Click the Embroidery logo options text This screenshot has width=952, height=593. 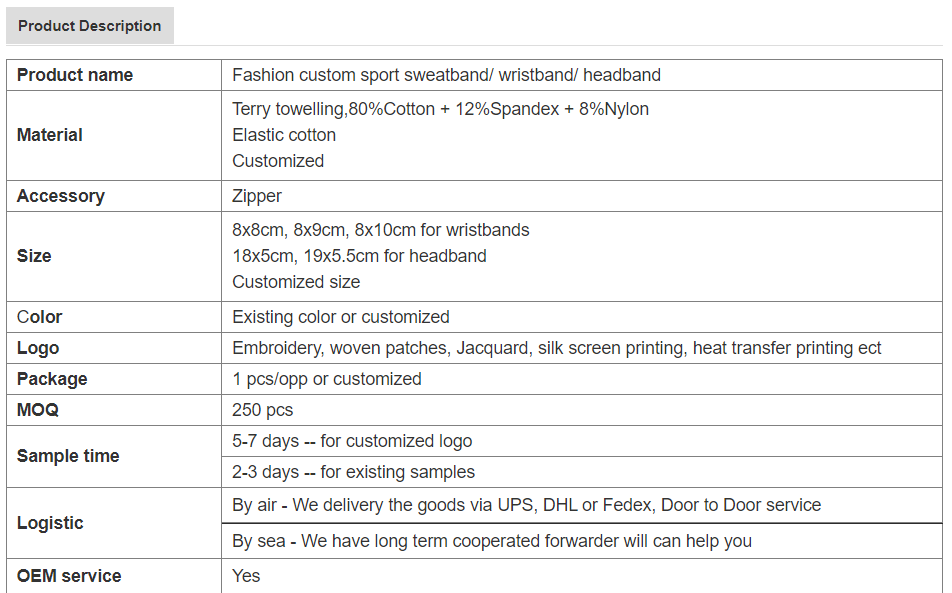click(556, 348)
